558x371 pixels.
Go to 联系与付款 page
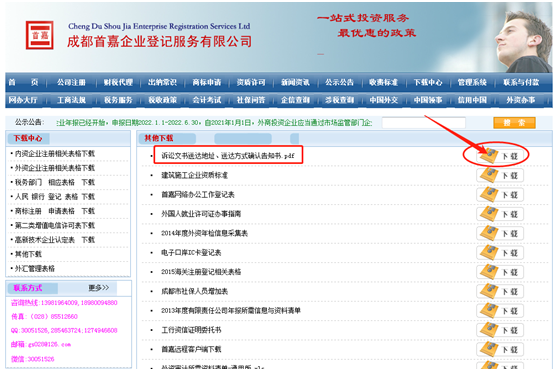(x=521, y=82)
